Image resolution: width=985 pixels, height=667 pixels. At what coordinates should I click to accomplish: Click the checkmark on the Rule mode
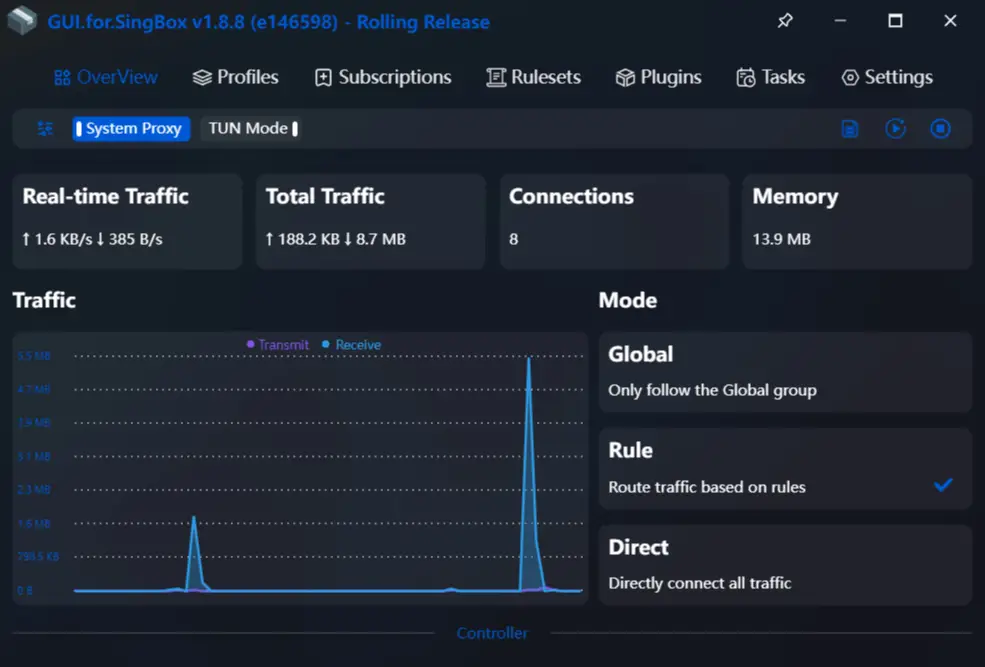943,485
